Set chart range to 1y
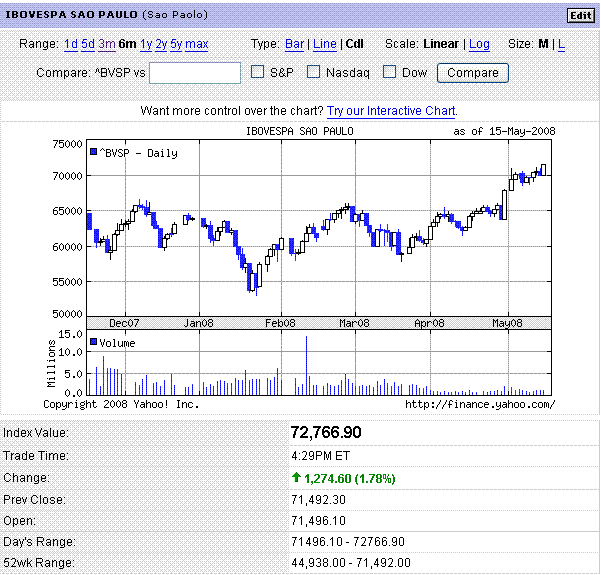601x575 pixels. (147, 44)
